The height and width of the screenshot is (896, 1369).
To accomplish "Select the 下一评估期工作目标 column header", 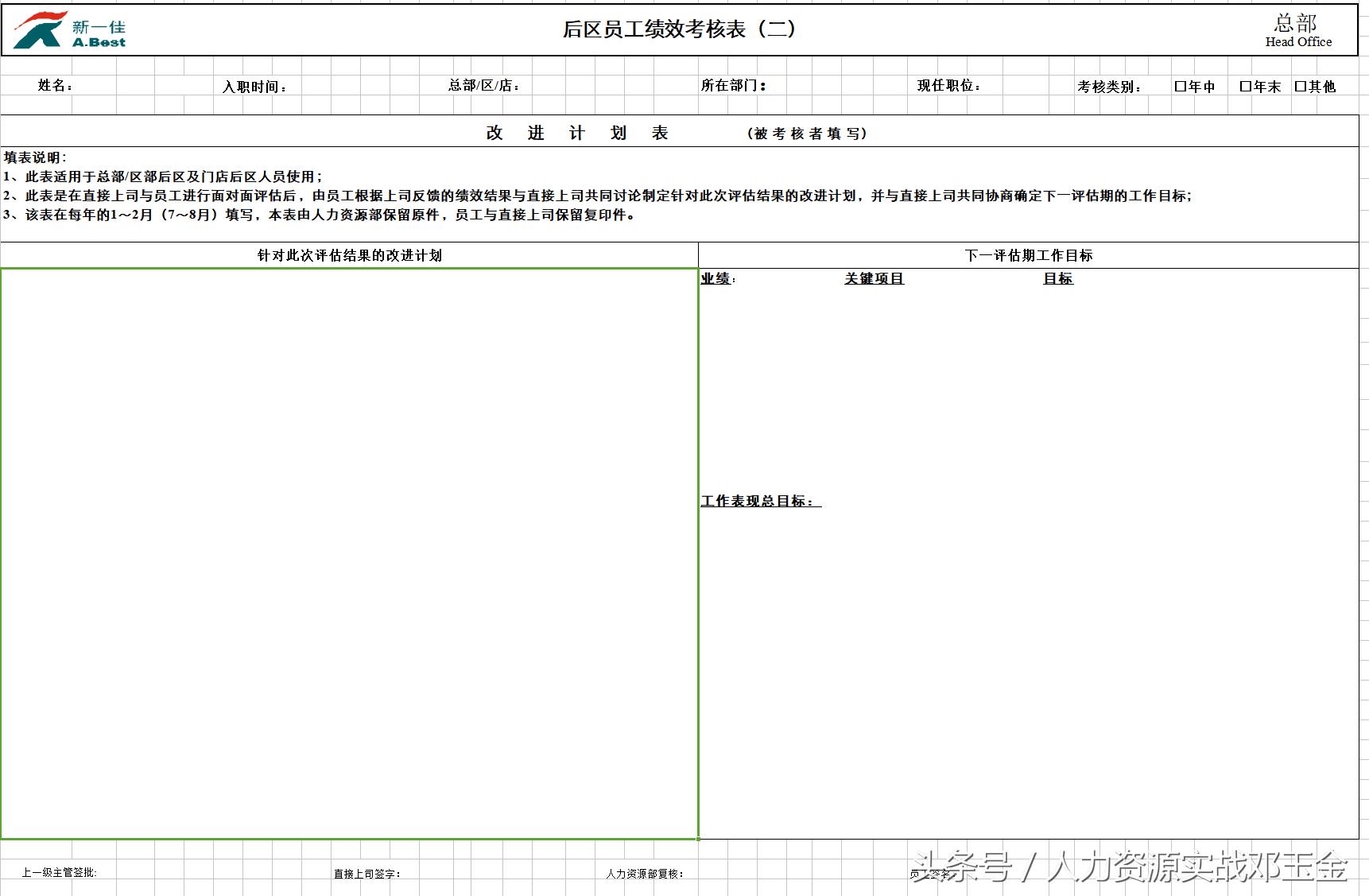I will pyautogui.click(x=1030, y=255).
